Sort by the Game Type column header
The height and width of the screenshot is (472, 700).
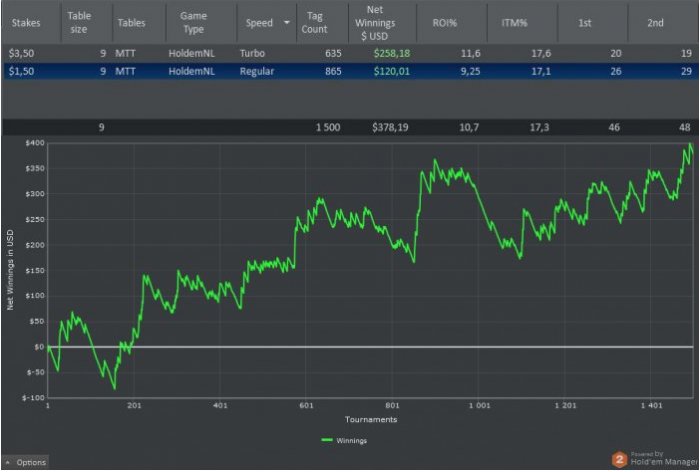(x=194, y=22)
